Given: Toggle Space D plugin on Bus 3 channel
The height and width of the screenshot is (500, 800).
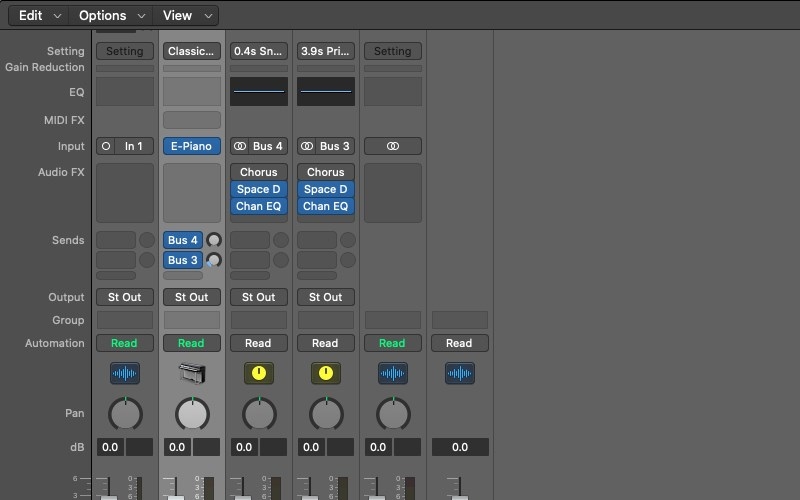Looking at the screenshot, I should [326, 189].
